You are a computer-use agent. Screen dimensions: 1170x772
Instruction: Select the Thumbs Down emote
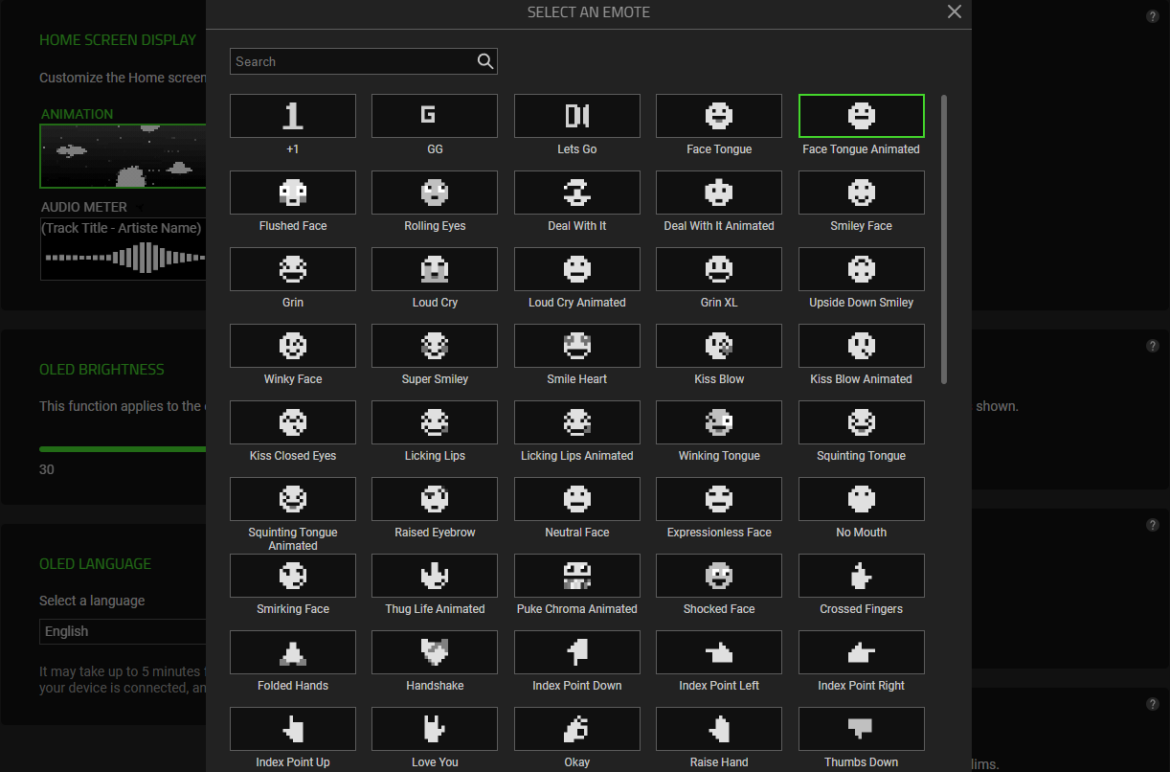[861, 729]
